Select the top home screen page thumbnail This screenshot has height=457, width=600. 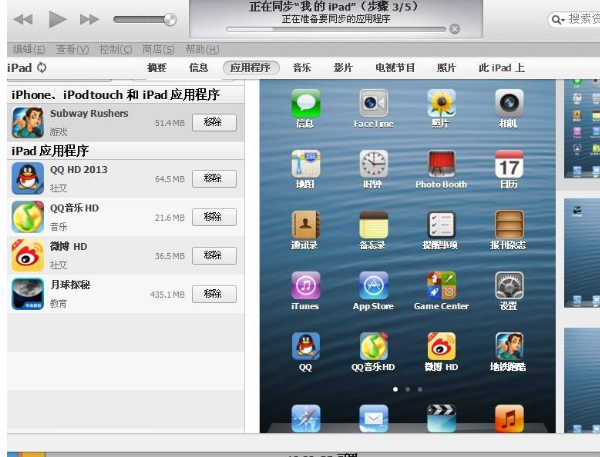point(582,129)
